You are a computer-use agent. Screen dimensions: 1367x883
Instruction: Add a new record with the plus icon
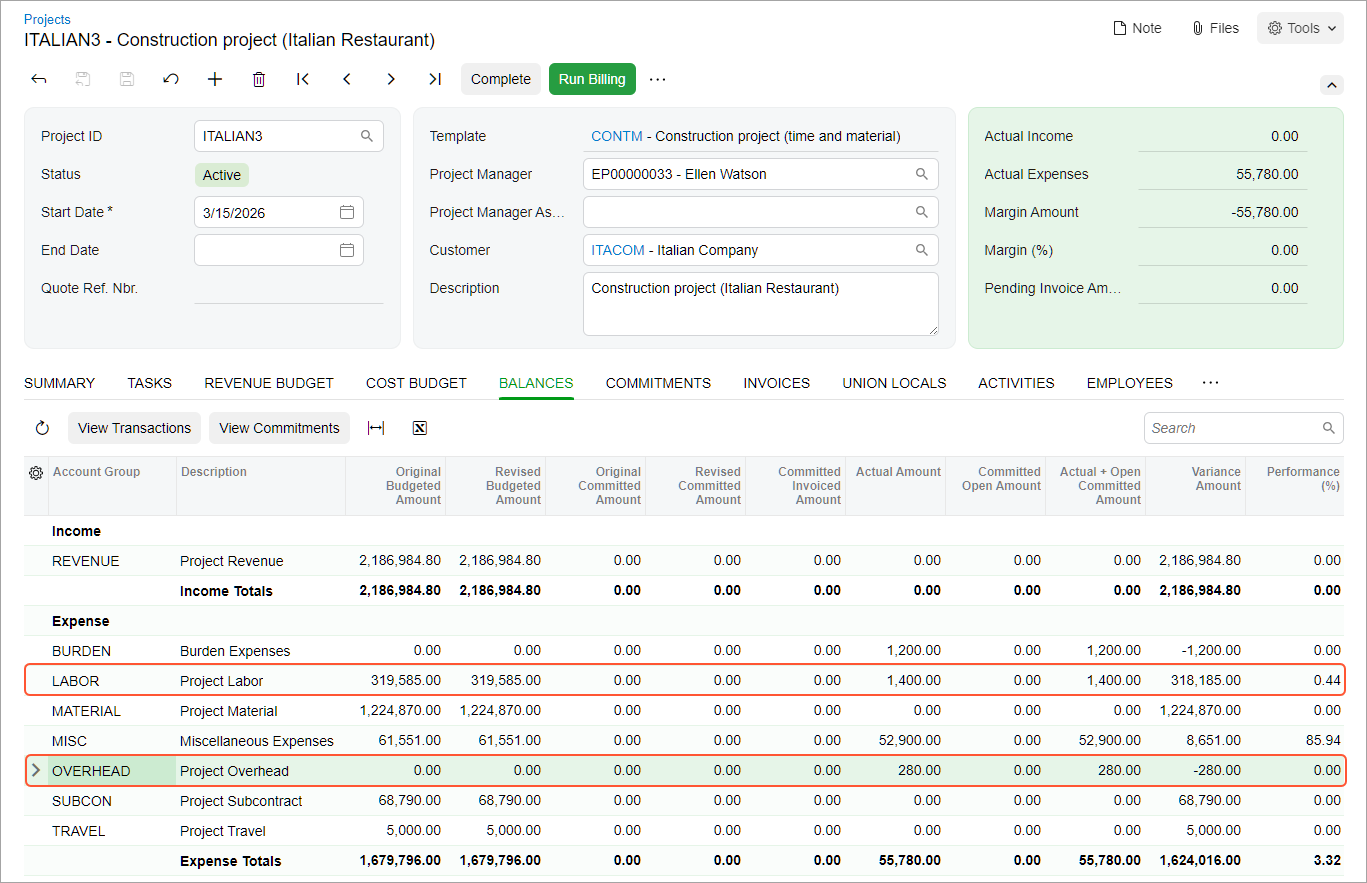[x=215, y=79]
